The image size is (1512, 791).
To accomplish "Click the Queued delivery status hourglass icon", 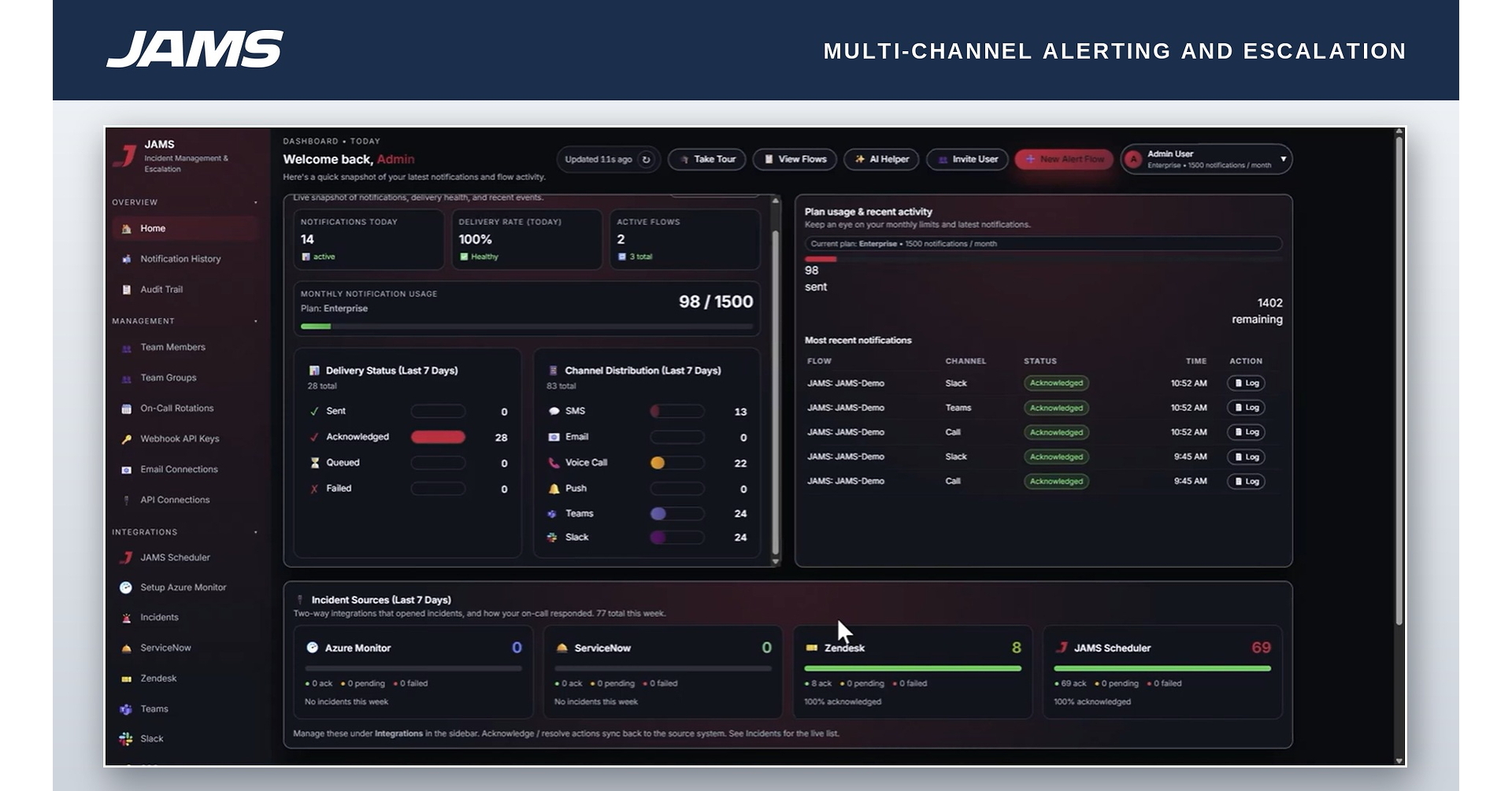I will (314, 463).
